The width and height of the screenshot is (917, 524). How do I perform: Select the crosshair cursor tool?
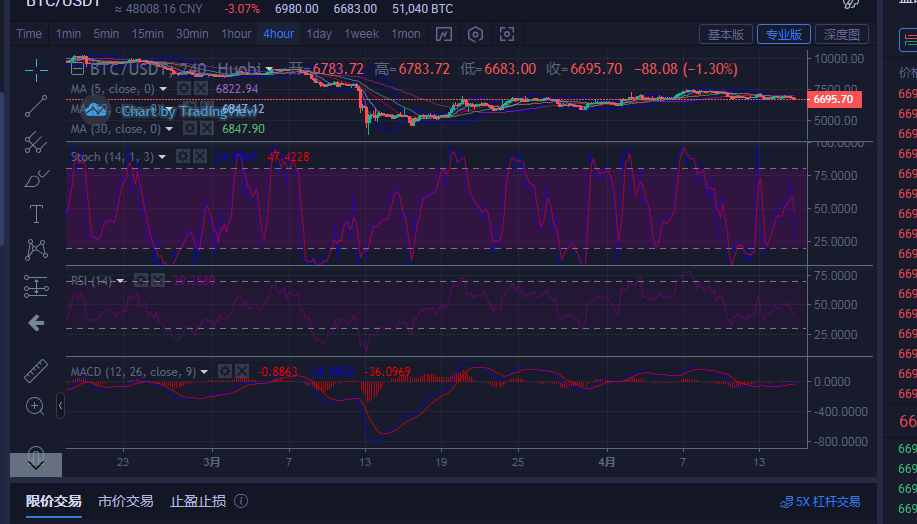point(36,70)
